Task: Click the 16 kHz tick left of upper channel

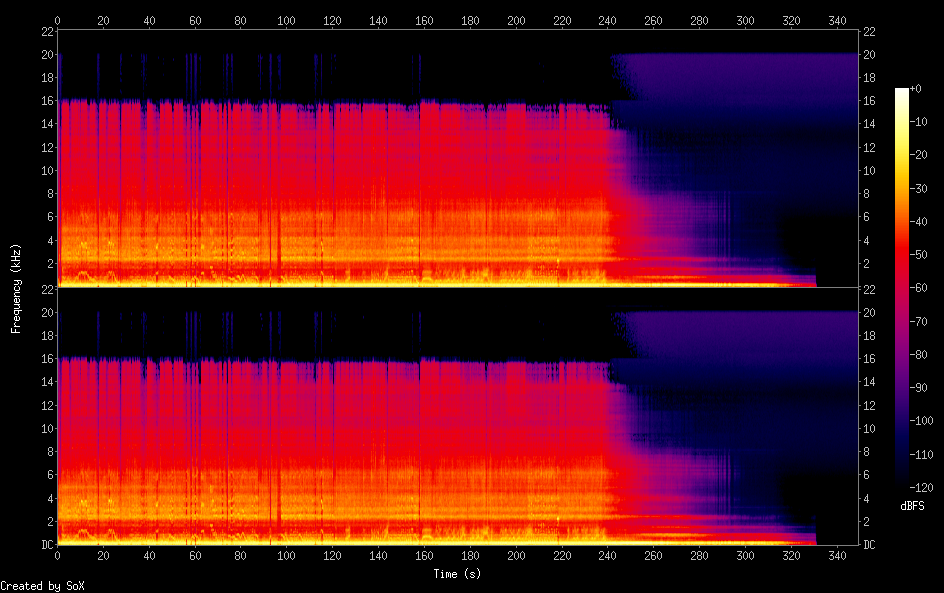Action: tap(45, 101)
